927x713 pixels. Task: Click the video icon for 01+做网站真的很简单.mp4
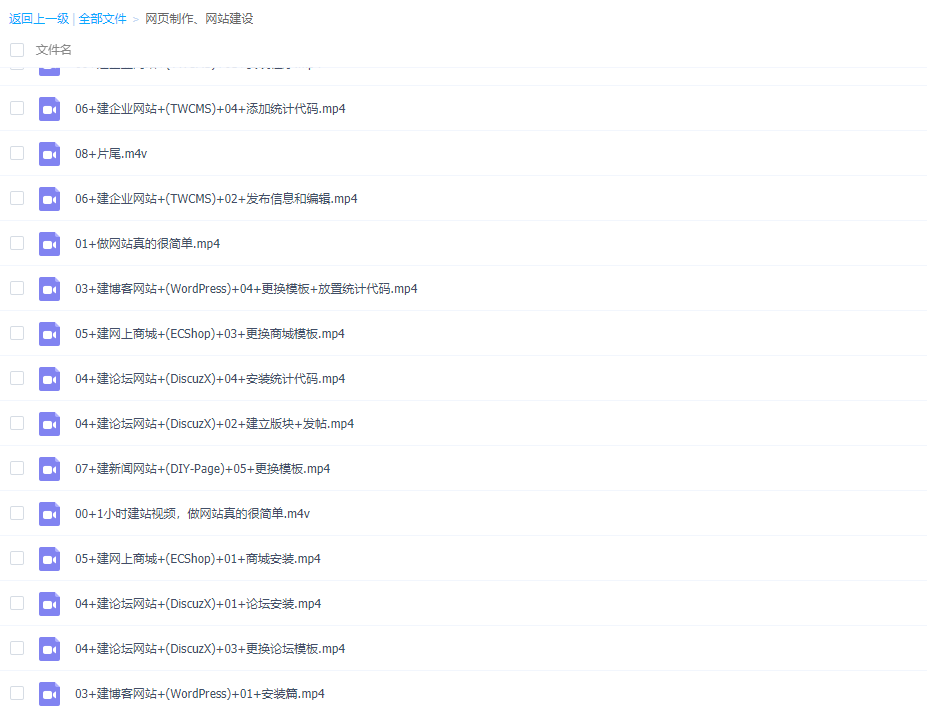point(49,243)
